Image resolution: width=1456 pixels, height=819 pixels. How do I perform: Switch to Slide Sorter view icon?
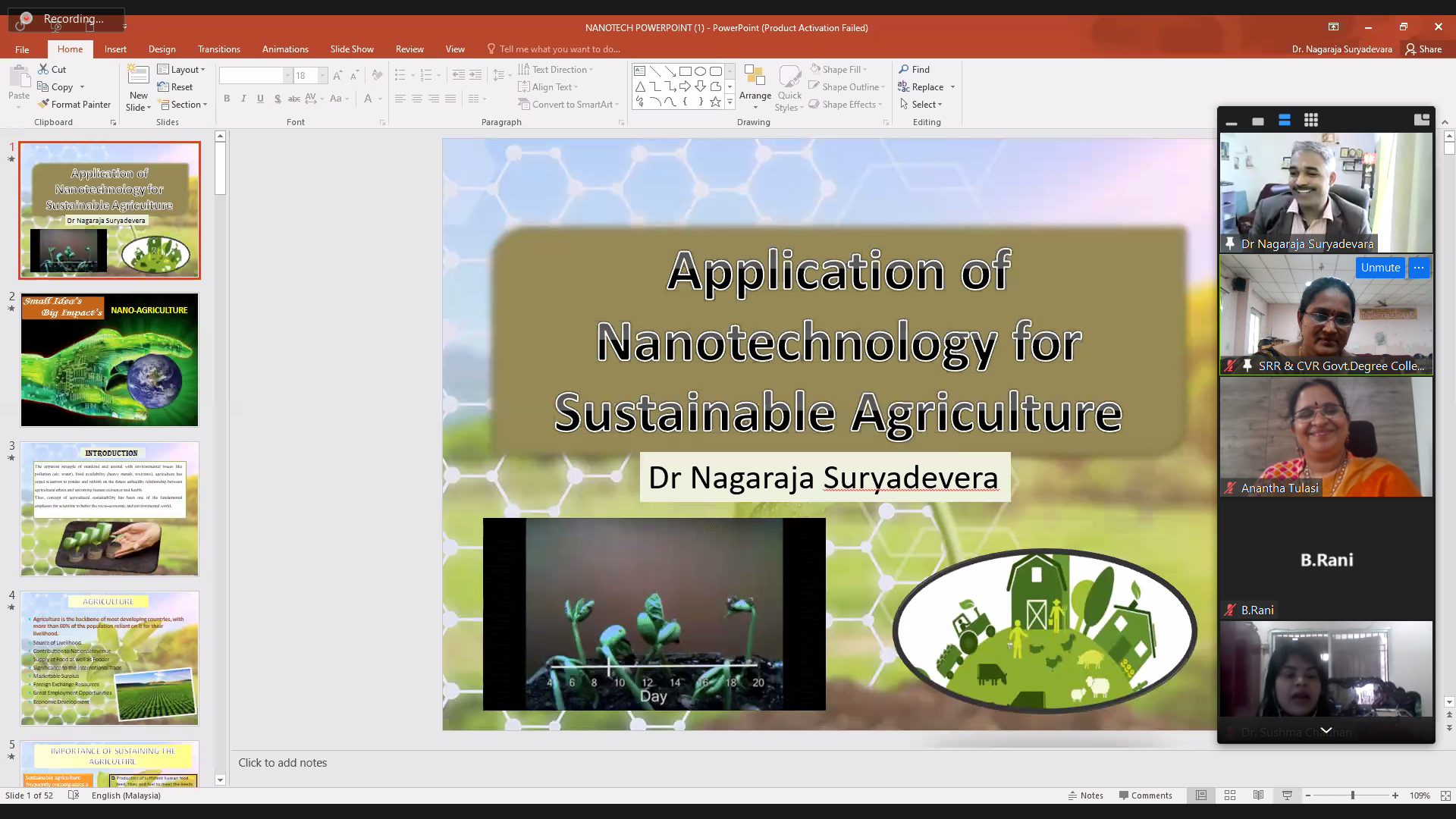[x=1230, y=795]
